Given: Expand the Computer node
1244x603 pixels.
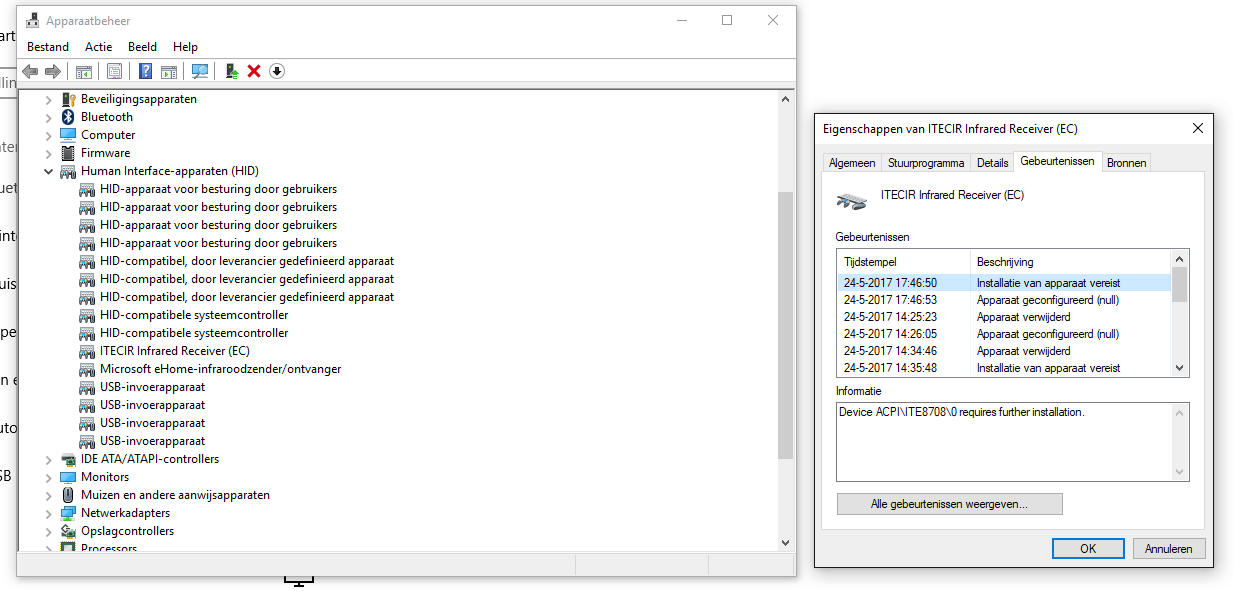Looking at the screenshot, I should 48,135.
